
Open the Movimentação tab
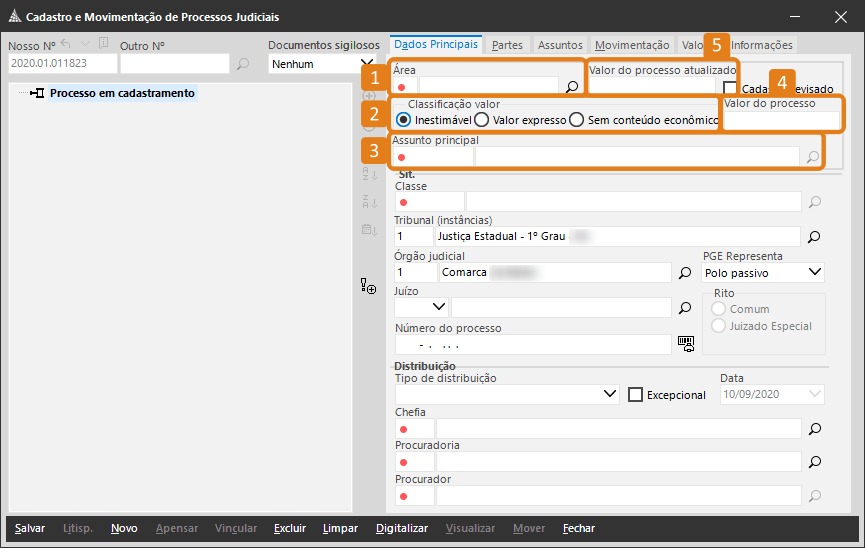point(632,45)
